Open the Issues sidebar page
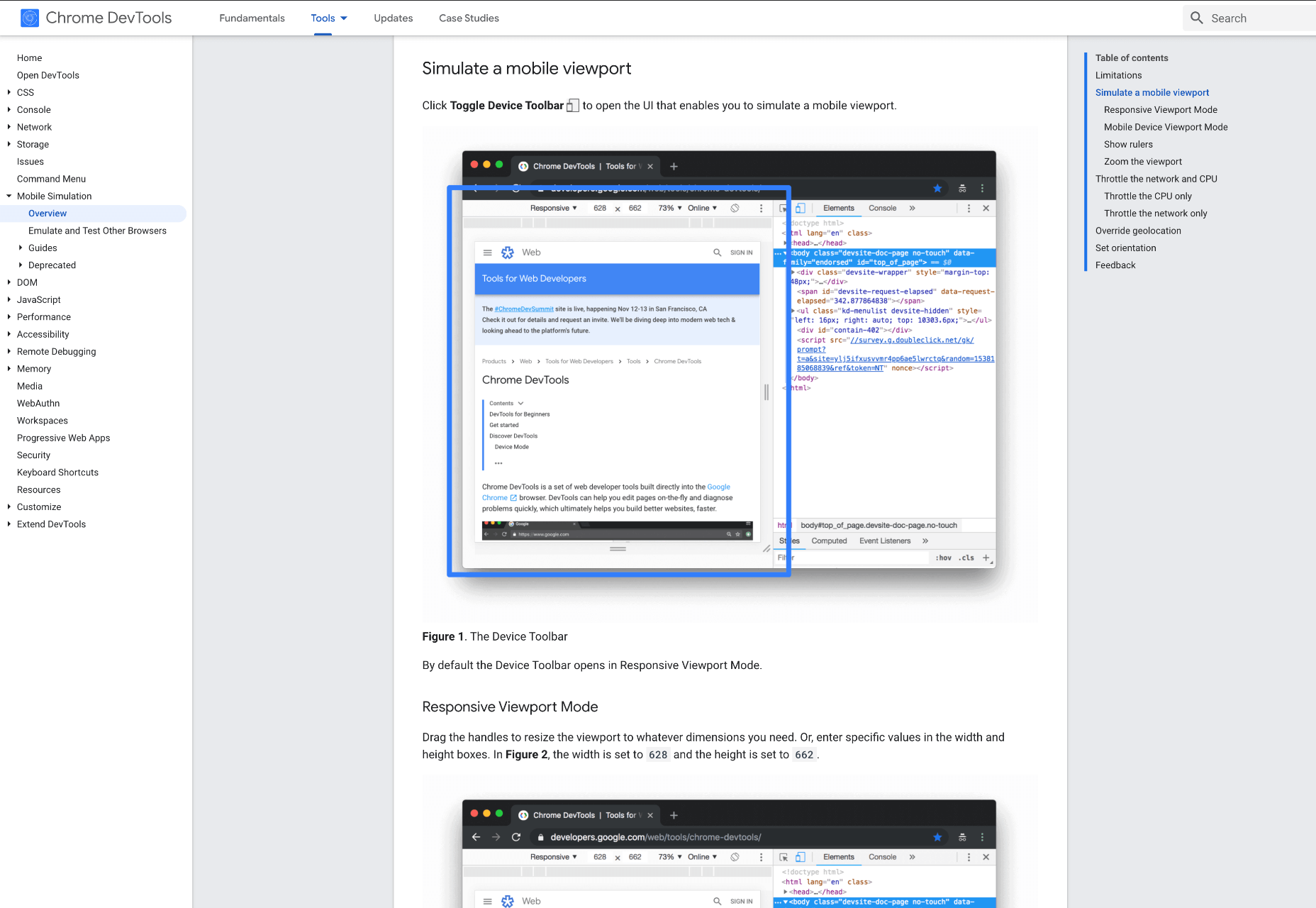The width and height of the screenshot is (1316, 908). click(x=30, y=161)
